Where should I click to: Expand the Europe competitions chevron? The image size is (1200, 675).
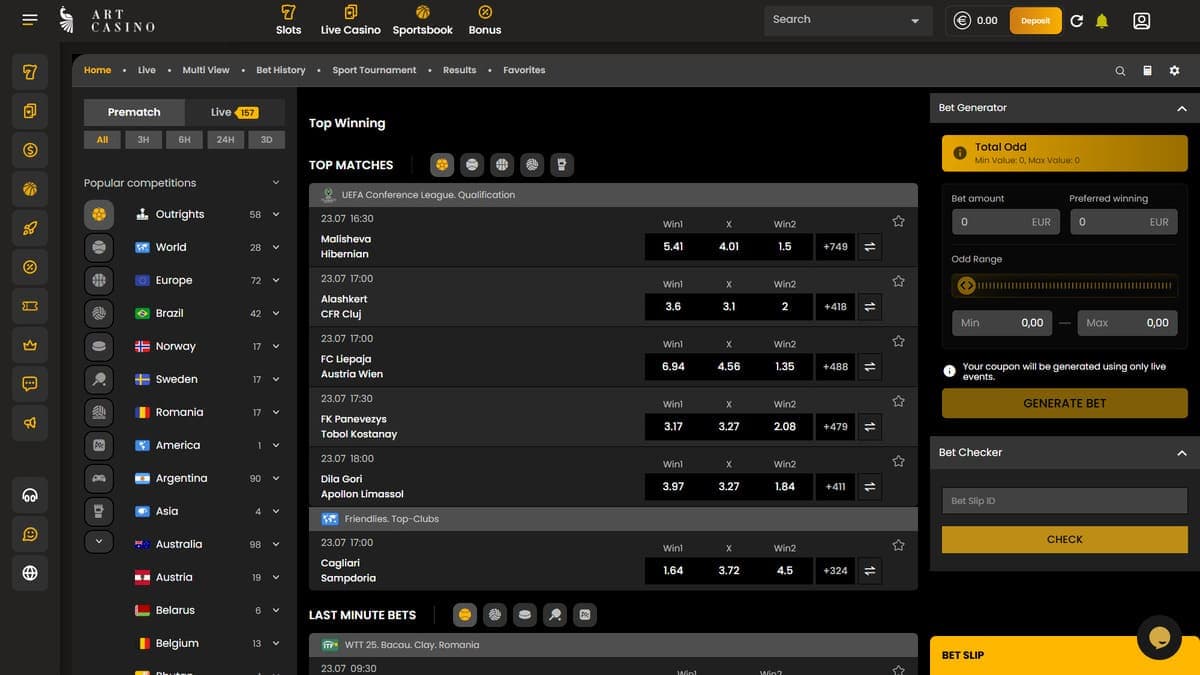click(276, 280)
